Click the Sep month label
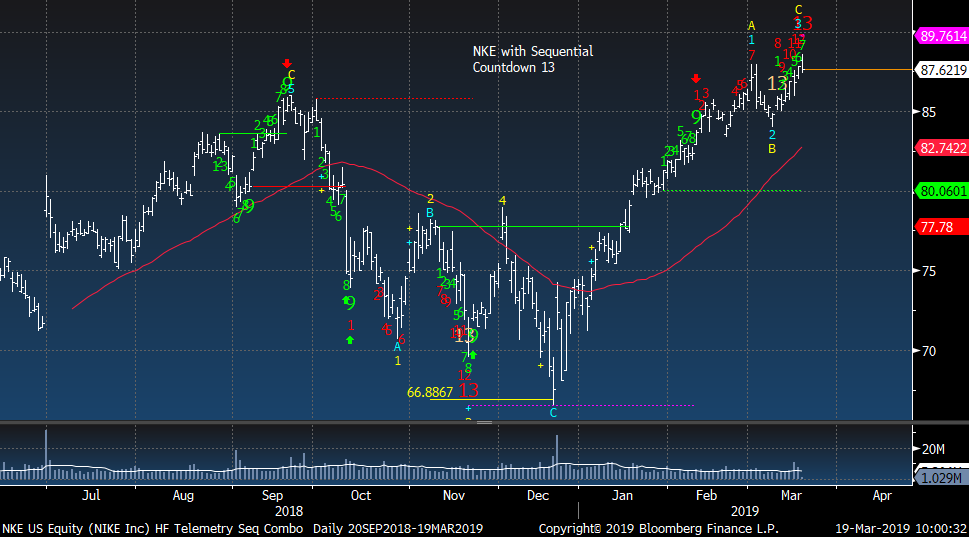The width and height of the screenshot is (969, 537). (272, 495)
